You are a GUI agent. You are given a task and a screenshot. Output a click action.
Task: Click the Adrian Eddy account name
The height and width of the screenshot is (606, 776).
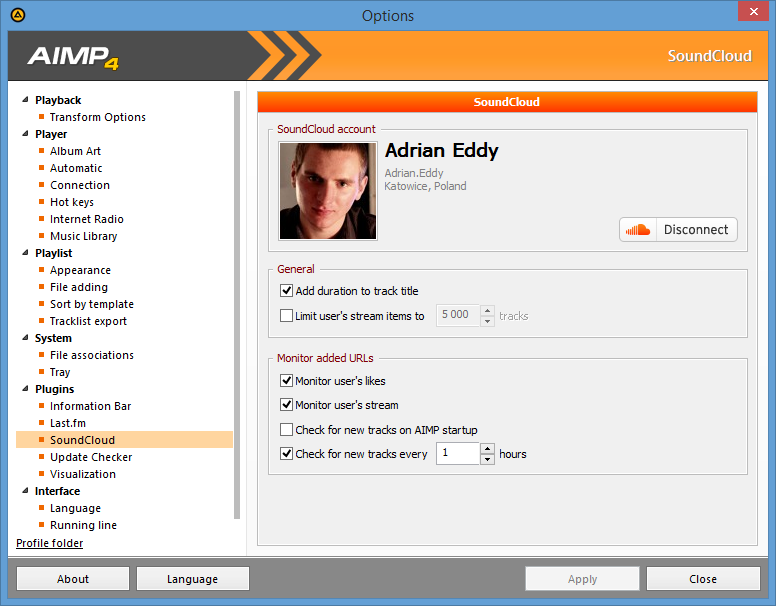point(442,150)
